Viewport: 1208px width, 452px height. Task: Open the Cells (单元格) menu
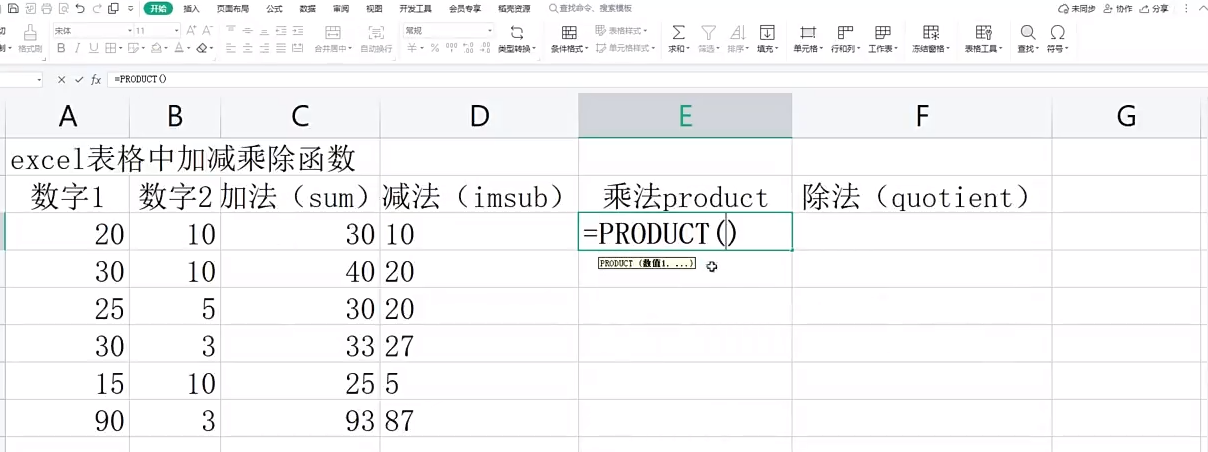click(x=808, y=39)
